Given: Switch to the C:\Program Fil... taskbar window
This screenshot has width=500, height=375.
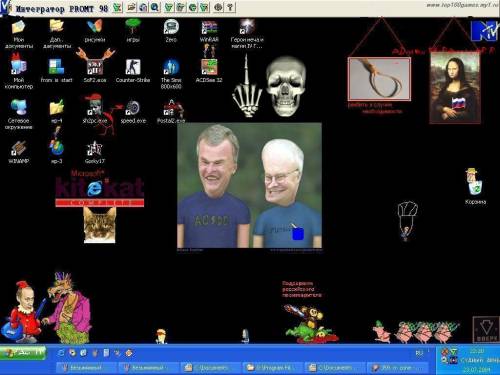Looking at the screenshot, I should [x=273, y=368].
